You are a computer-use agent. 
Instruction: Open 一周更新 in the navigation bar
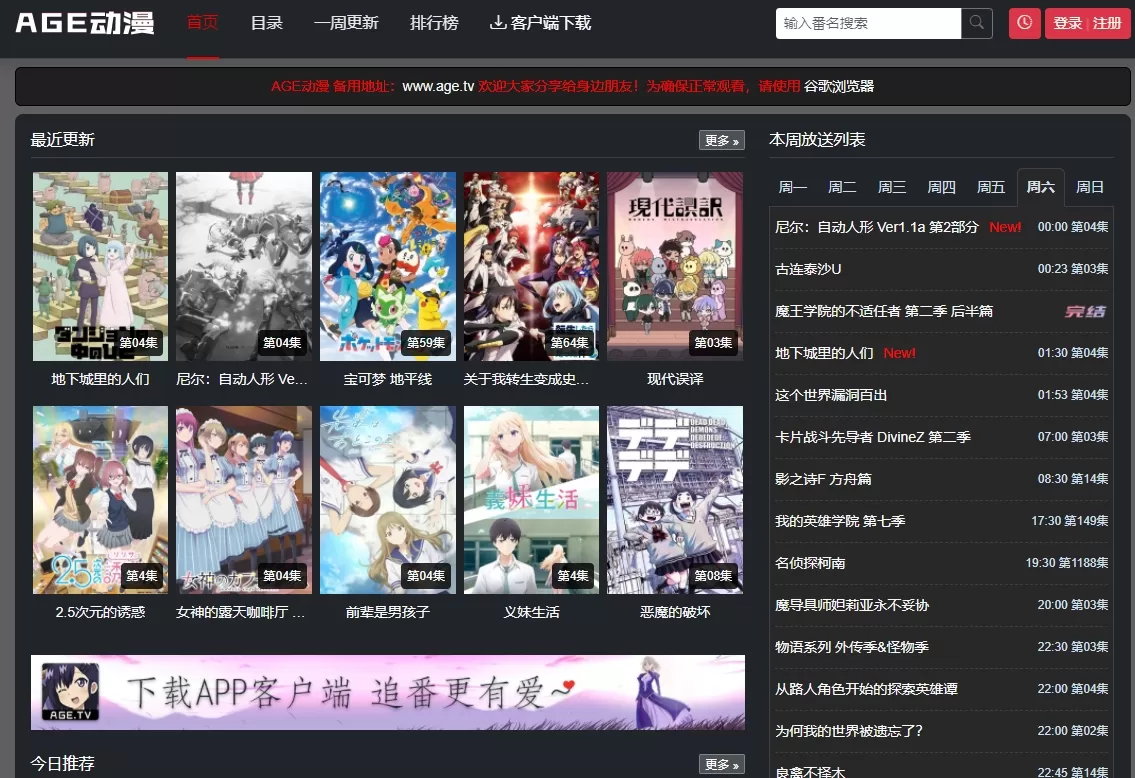[x=346, y=23]
